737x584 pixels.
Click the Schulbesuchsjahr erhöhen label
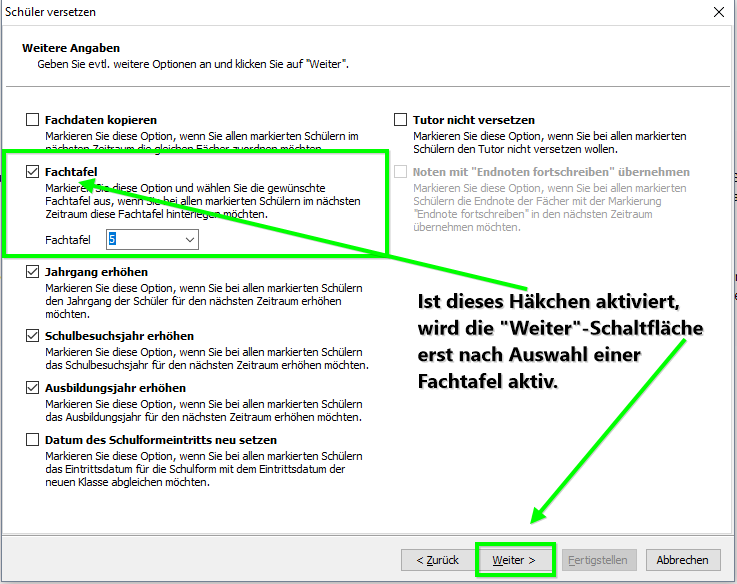click(x=119, y=336)
